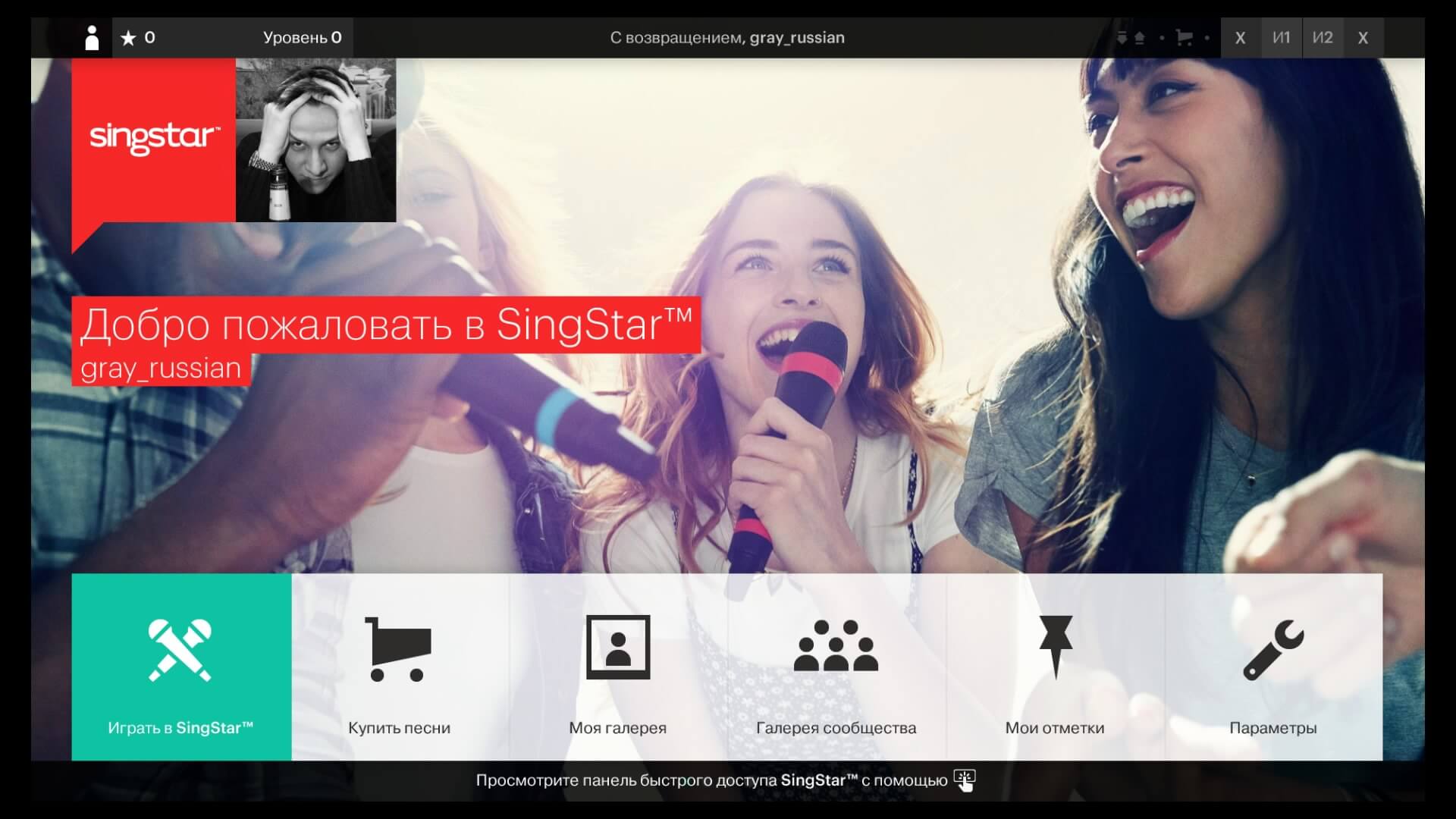
Task: Open the SingStar quick access panel hint
Action: click(x=964, y=780)
